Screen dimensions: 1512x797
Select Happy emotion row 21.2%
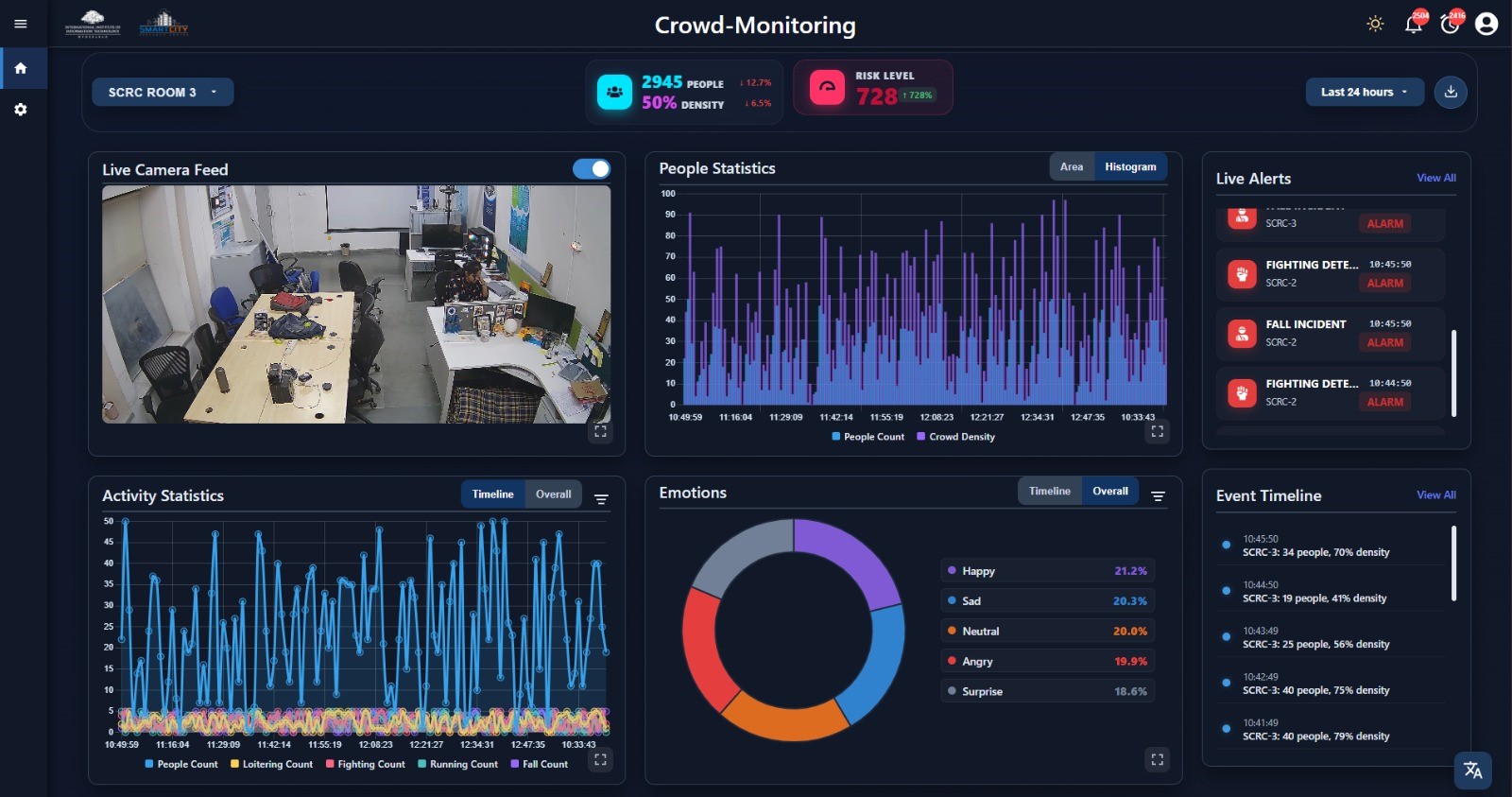pyautogui.click(x=1047, y=571)
